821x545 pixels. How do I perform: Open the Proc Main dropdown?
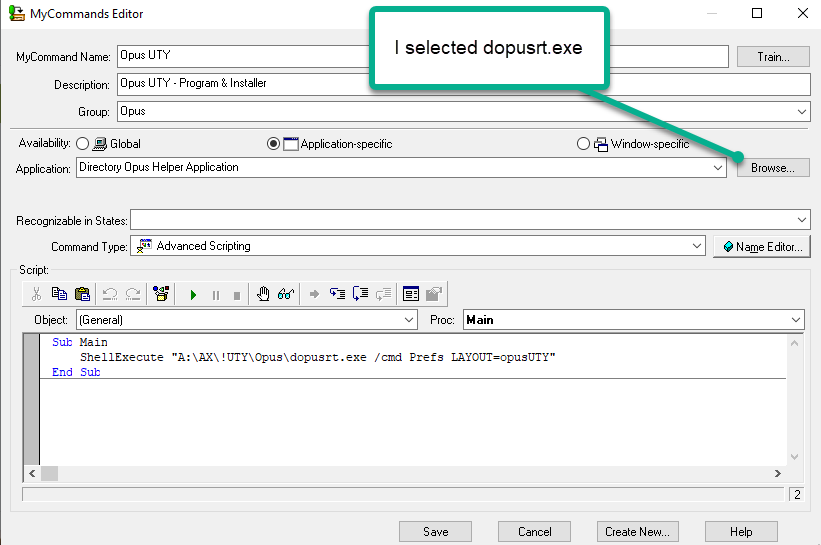tap(796, 319)
